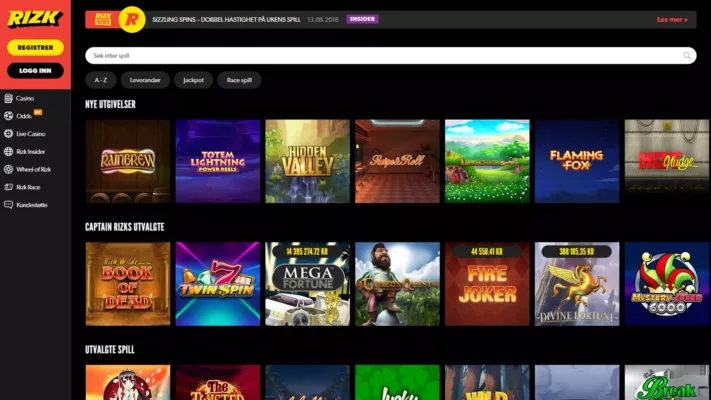Open the Hot Nudge game tile
711x400 pixels.
point(667,161)
